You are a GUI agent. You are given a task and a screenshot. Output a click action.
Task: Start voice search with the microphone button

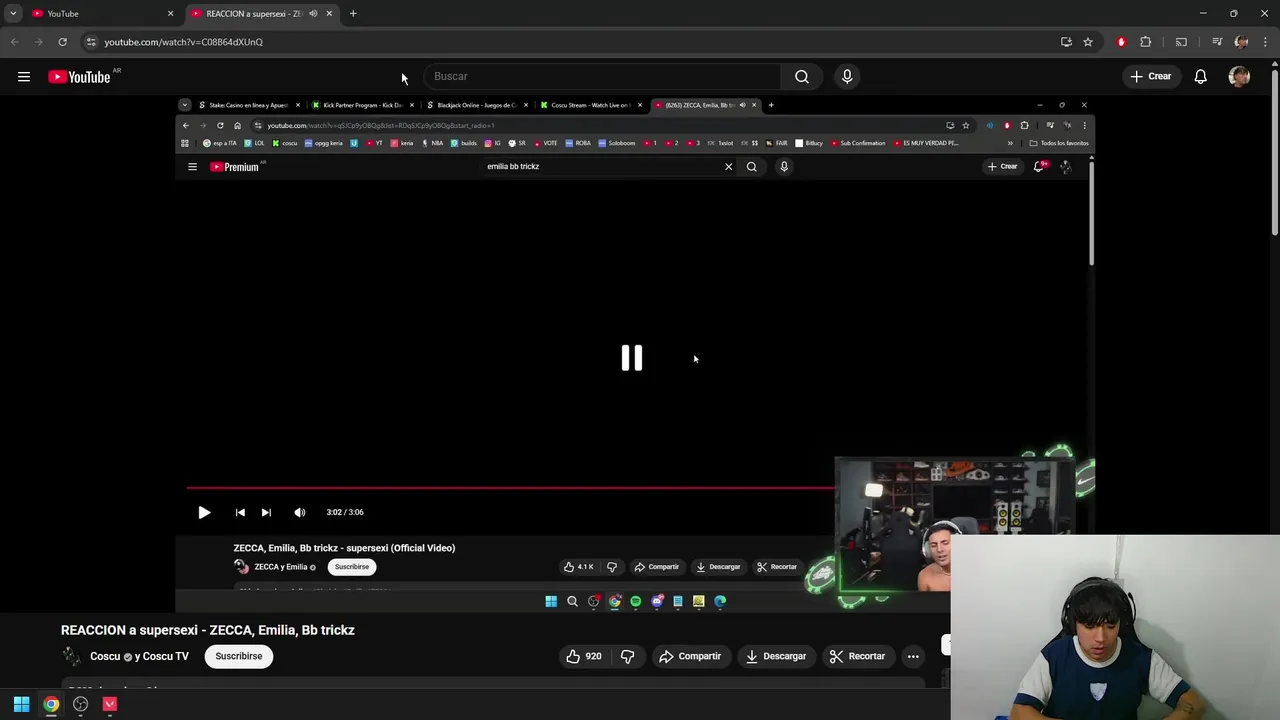847,77
